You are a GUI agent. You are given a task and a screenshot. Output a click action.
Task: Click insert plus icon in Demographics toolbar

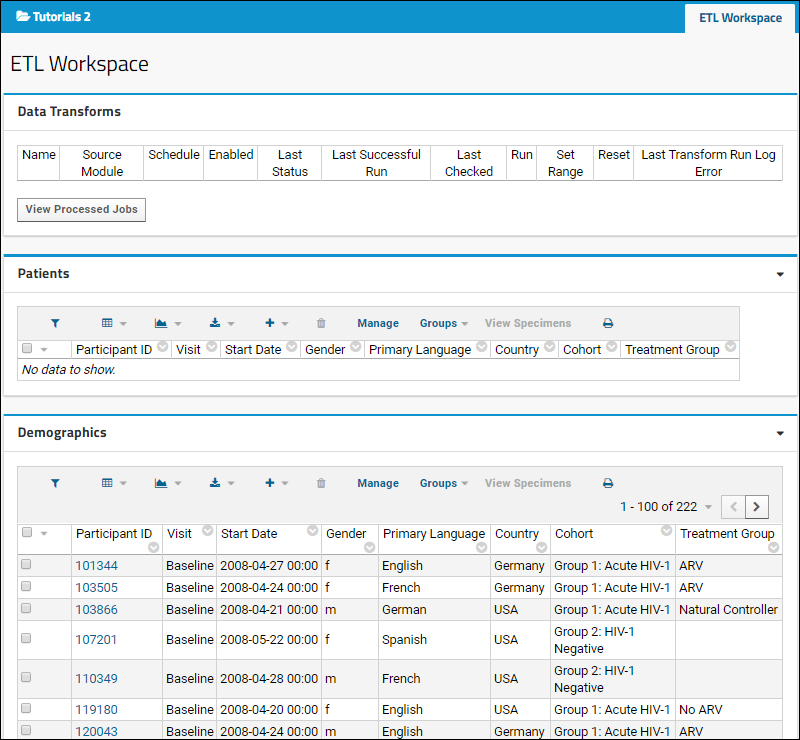point(270,483)
